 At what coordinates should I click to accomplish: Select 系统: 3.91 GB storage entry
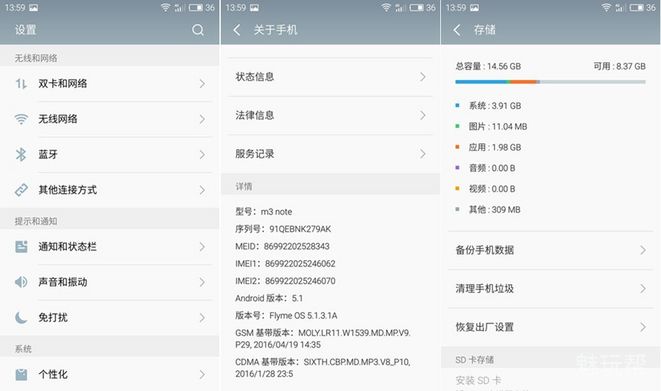coord(495,105)
